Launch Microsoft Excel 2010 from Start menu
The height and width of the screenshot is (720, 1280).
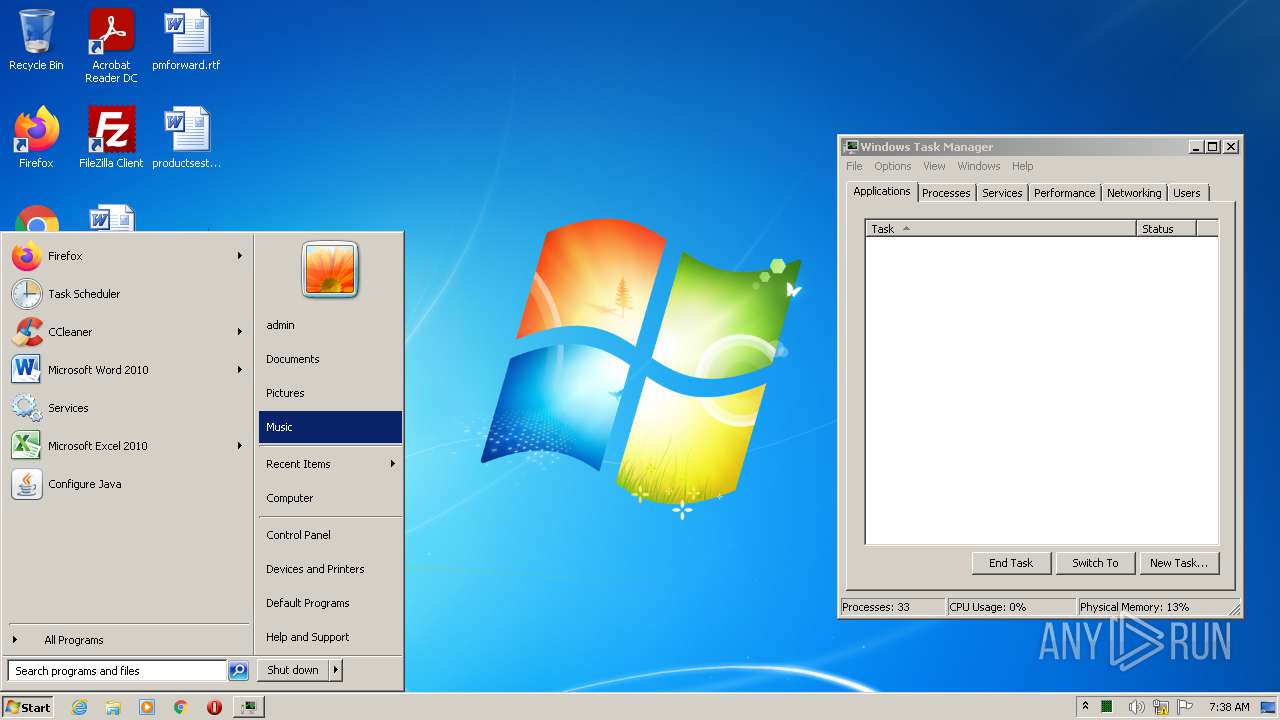pos(127,446)
